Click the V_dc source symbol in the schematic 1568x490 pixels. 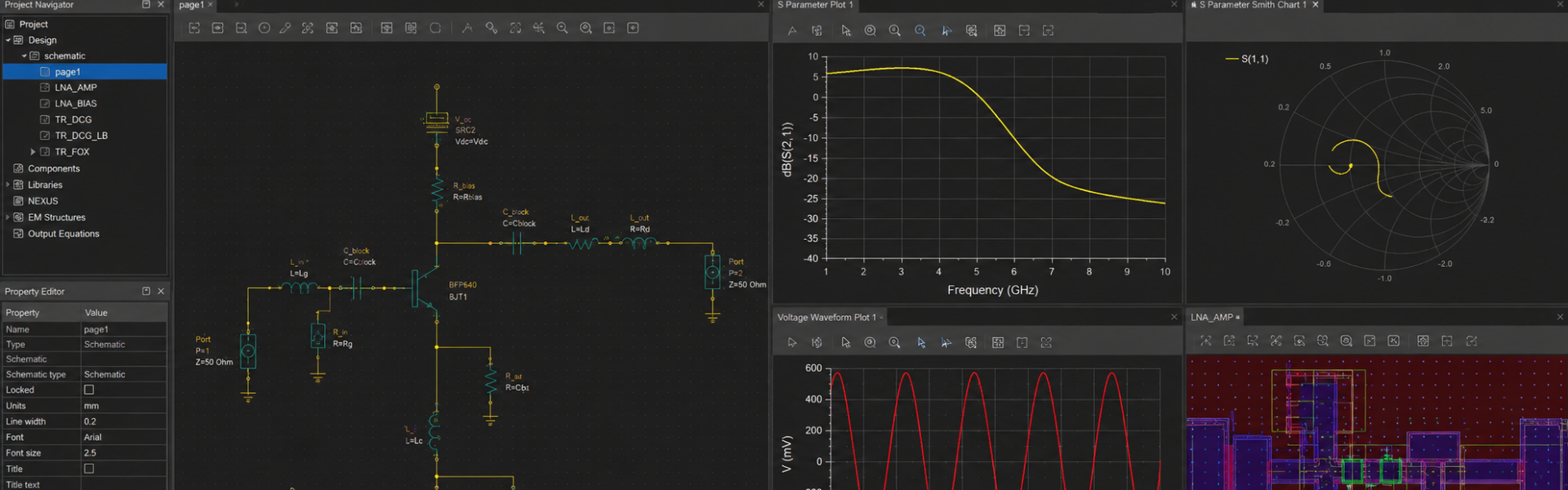pos(437,122)
